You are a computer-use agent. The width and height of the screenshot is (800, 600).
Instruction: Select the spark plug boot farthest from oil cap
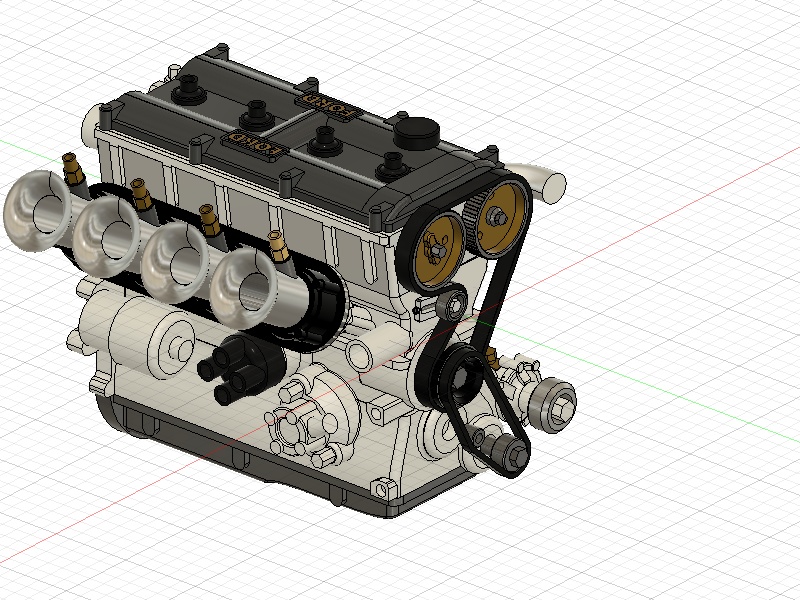188,89
